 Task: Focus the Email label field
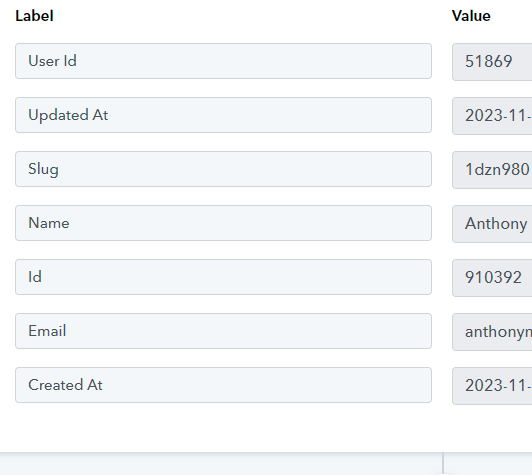(223, 331)
